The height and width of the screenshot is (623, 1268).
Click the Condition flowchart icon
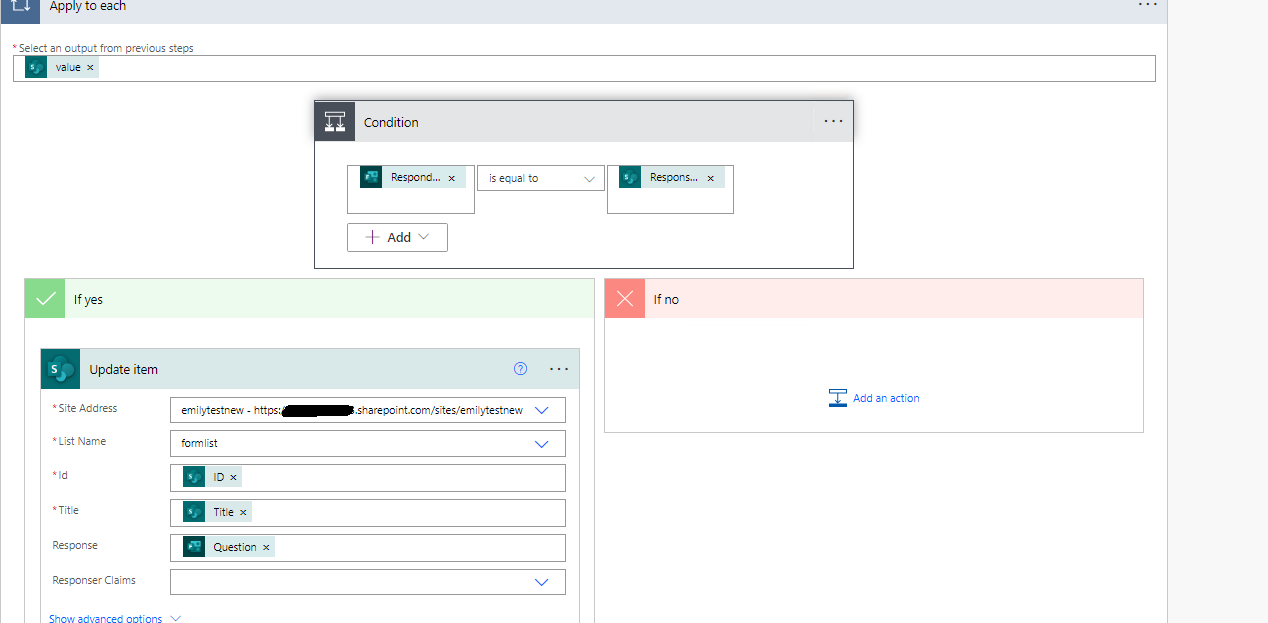pos(335,121)
